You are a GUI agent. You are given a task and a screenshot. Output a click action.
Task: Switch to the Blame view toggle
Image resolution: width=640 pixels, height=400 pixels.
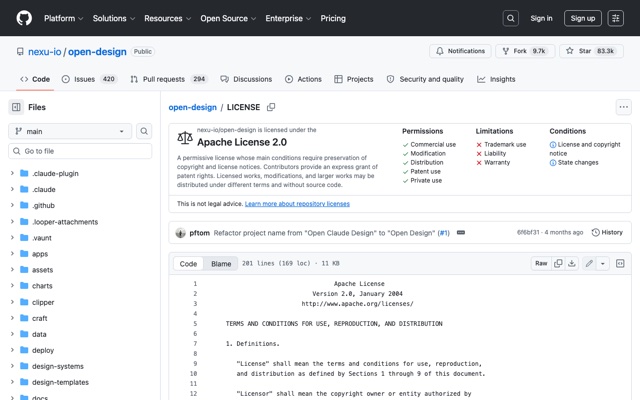click(221, 264)
